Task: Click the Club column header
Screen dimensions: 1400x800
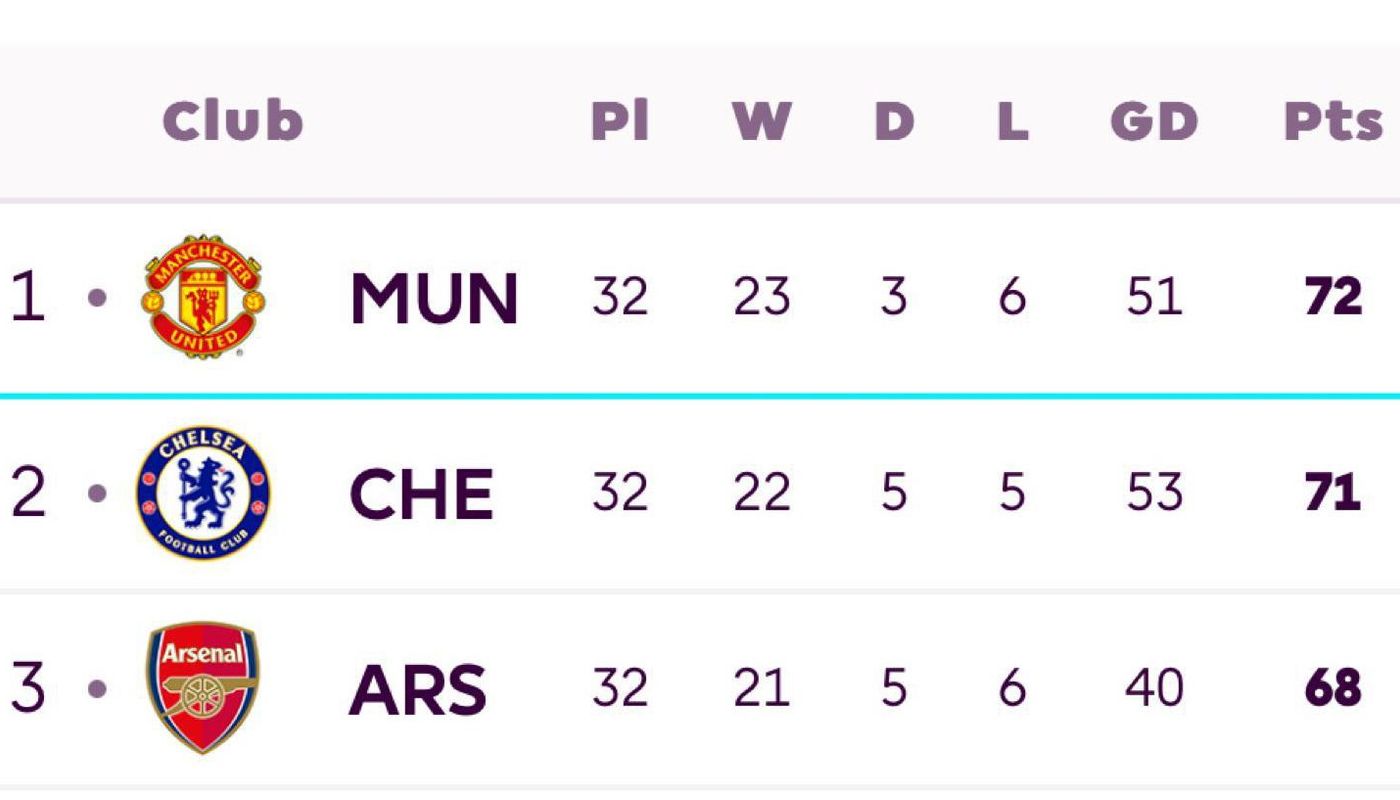Action: (x=232, y=121)
